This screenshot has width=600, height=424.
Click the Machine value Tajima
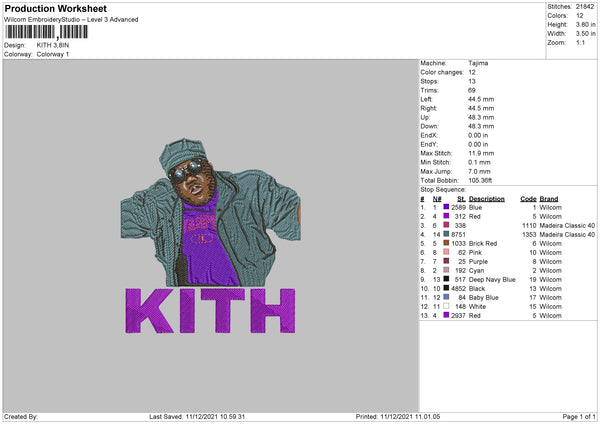point(478,63)
